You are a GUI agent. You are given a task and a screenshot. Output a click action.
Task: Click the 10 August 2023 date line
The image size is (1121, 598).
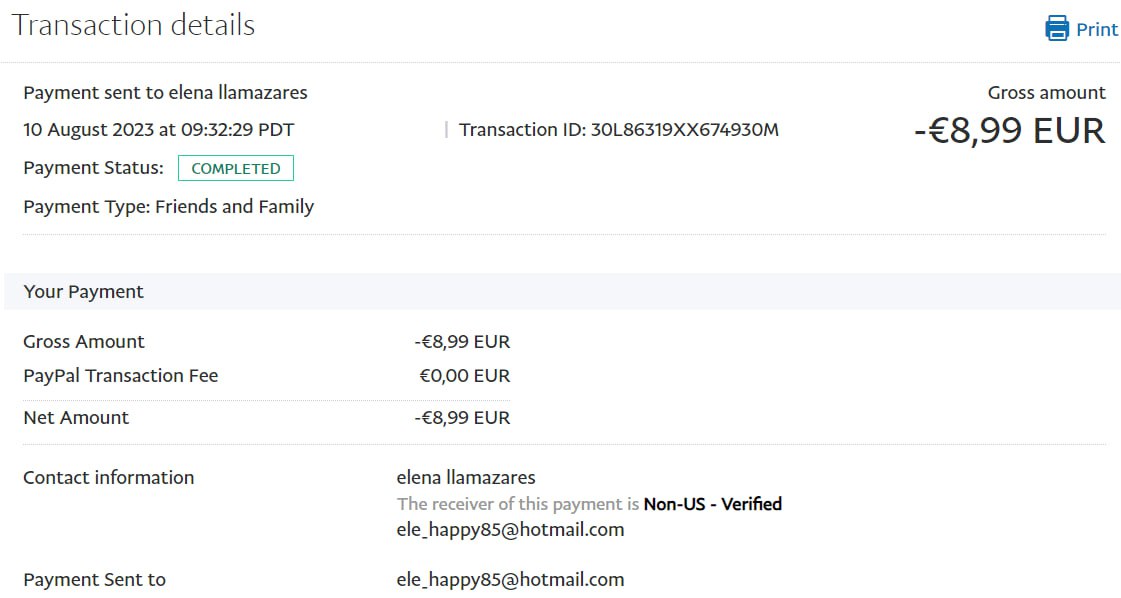coord(158,129)
